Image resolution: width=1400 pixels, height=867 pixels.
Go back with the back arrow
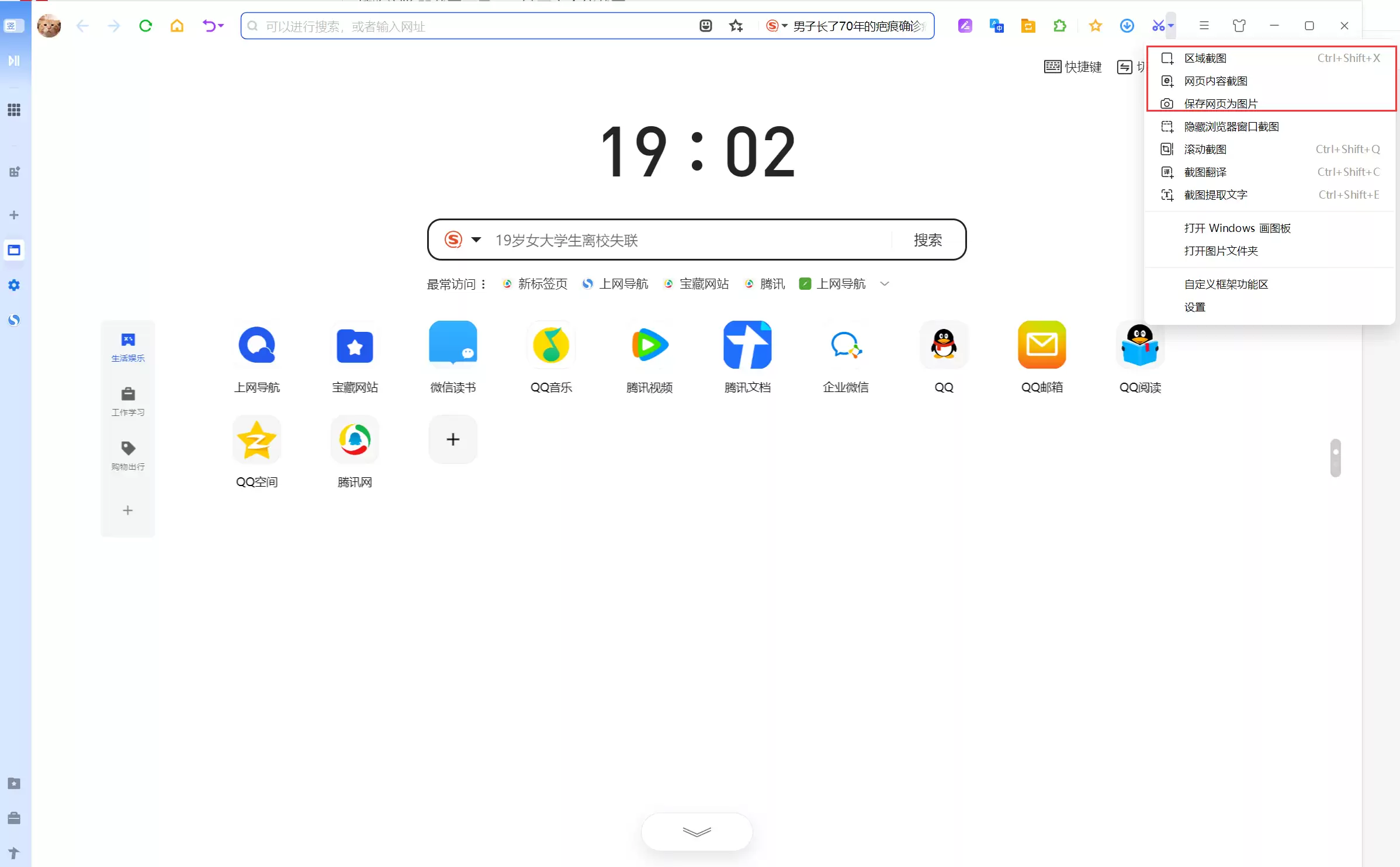[82, 26]
